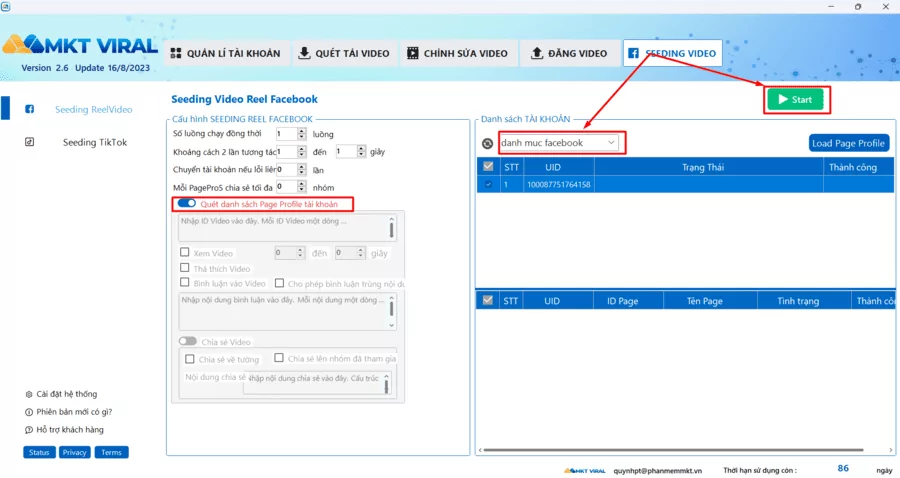
Task: Click Load Page Profile button
Action: coord(849,143)
